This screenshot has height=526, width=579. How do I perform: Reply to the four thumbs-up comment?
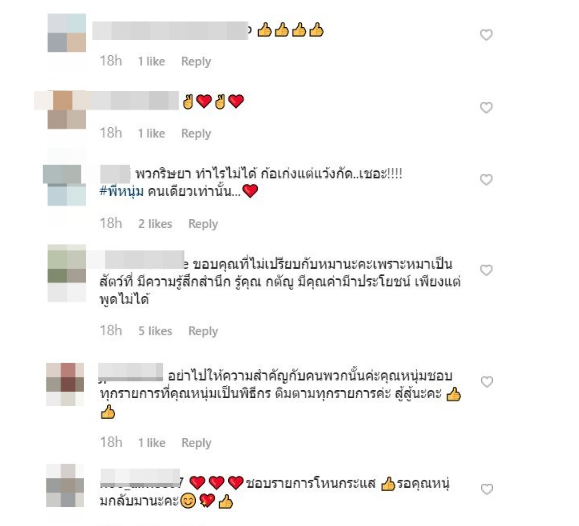[196, 61]
